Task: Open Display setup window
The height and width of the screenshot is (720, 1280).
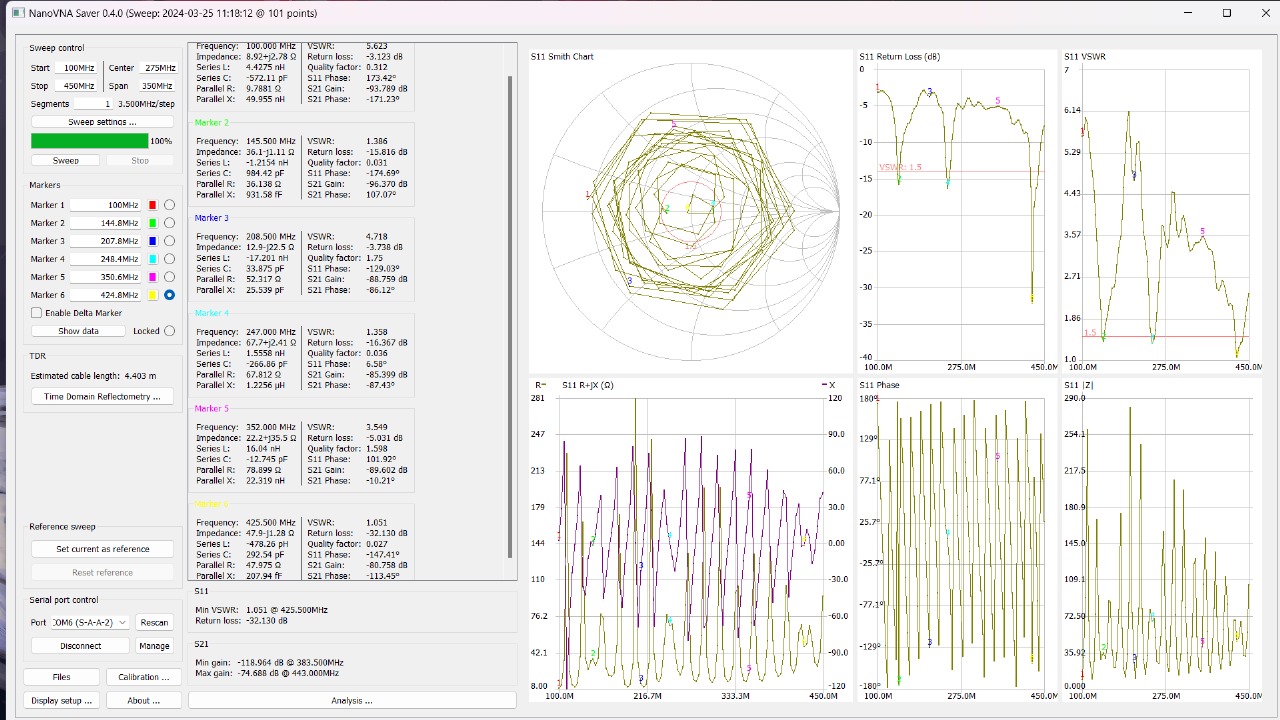Action: pyautogui.click(x=61, y=701)
